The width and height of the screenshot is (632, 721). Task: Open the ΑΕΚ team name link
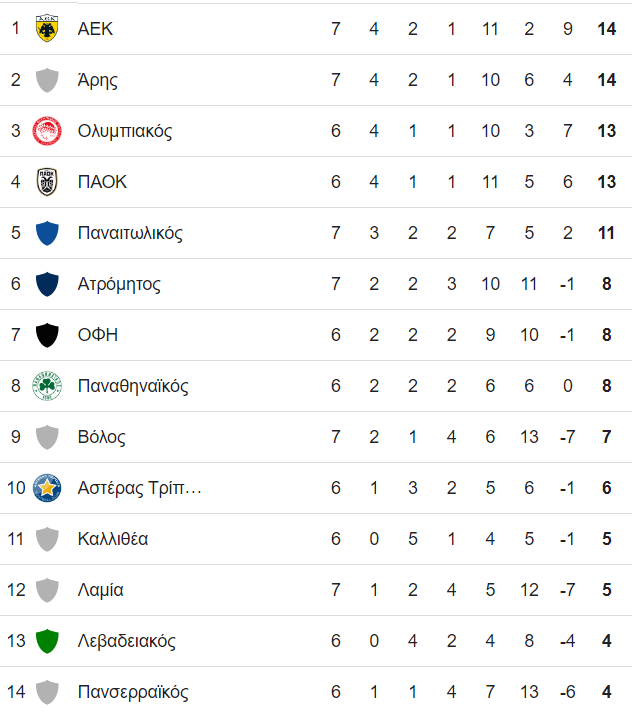95,29
